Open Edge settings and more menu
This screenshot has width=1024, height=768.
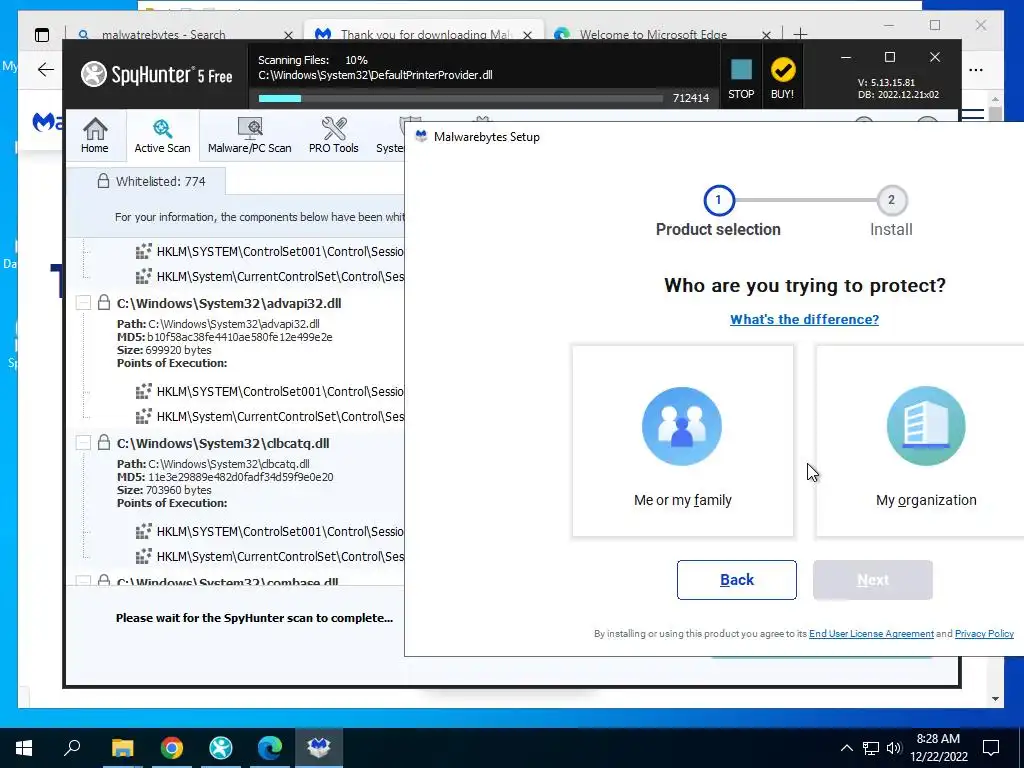pyautogui.click(x=976, y=70)
